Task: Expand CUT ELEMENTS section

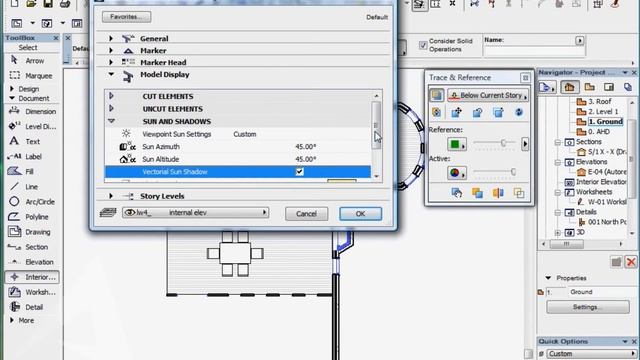Action: pyautogui.click(x=111, y=96)
